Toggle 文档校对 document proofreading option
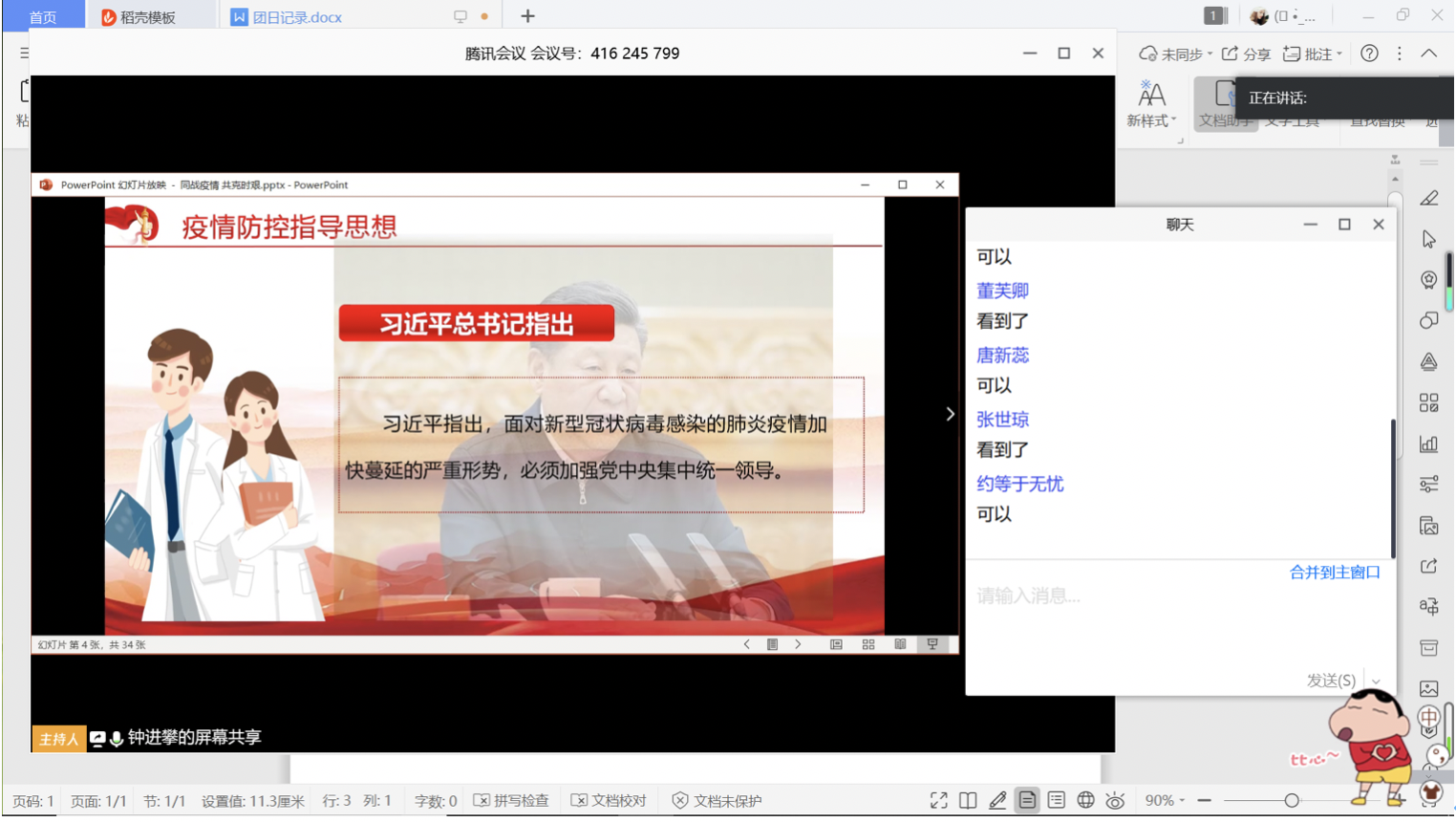This screenshot has width=1456, height=822. click(x=609, y=801)
